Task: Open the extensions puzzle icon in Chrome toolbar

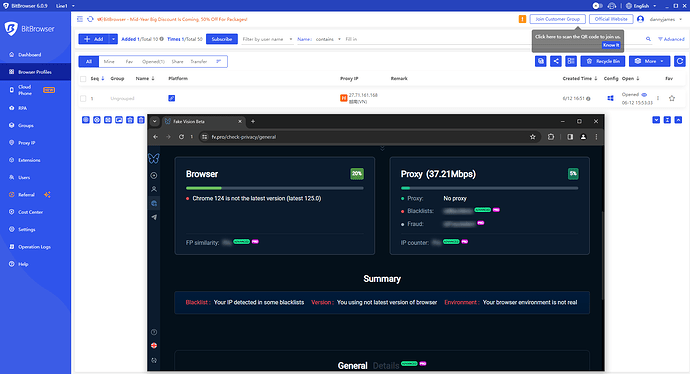Action: (551, 137)
